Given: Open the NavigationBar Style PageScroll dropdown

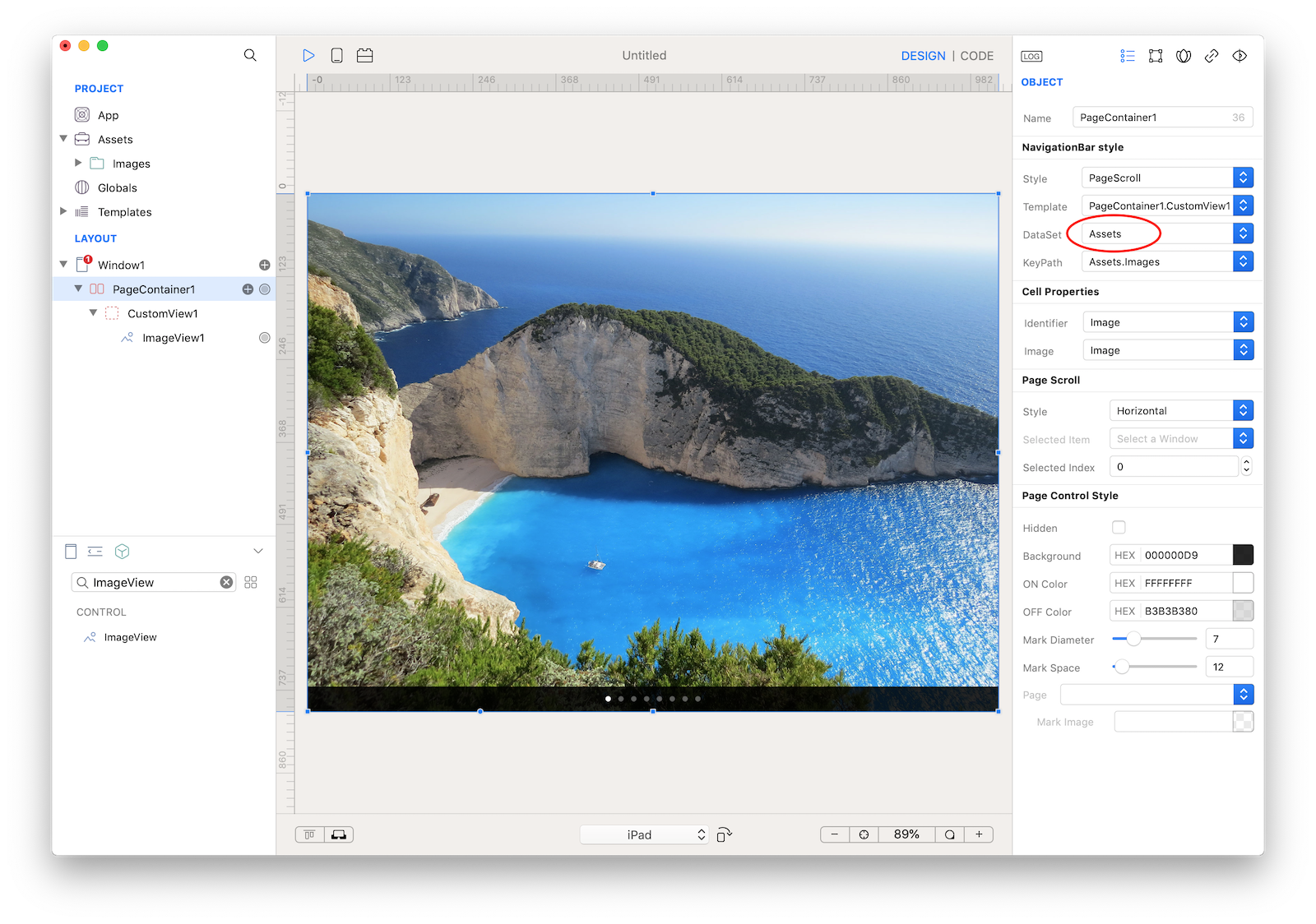Looking at the screenshot, I should [x=1167, y=178].
